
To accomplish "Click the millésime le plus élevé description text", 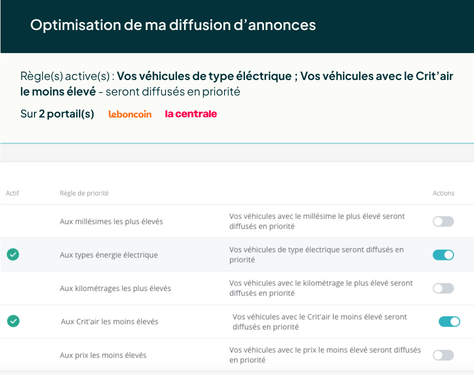I will click(x=317, y=221).
